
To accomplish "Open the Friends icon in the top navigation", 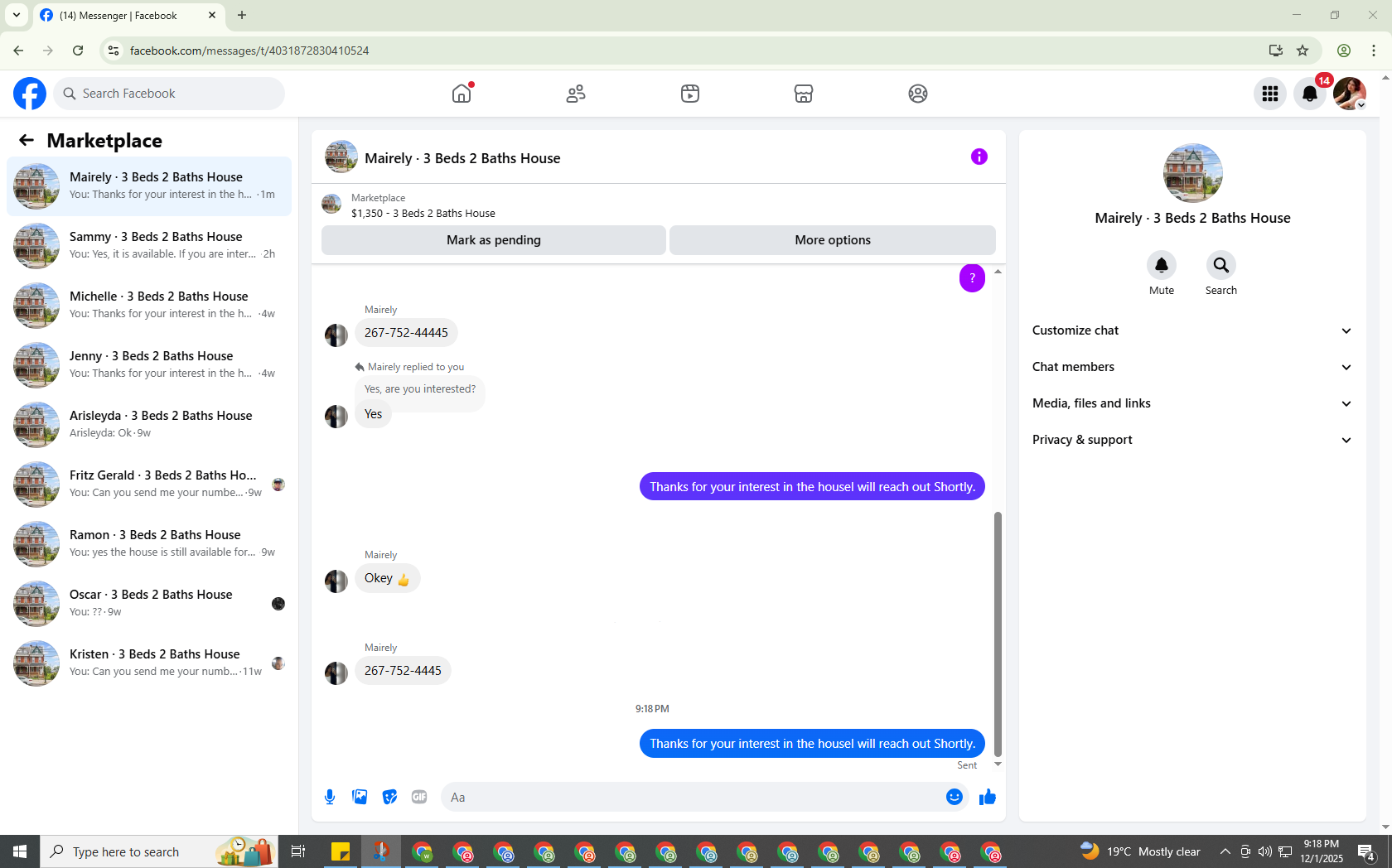I will point(576,94).
